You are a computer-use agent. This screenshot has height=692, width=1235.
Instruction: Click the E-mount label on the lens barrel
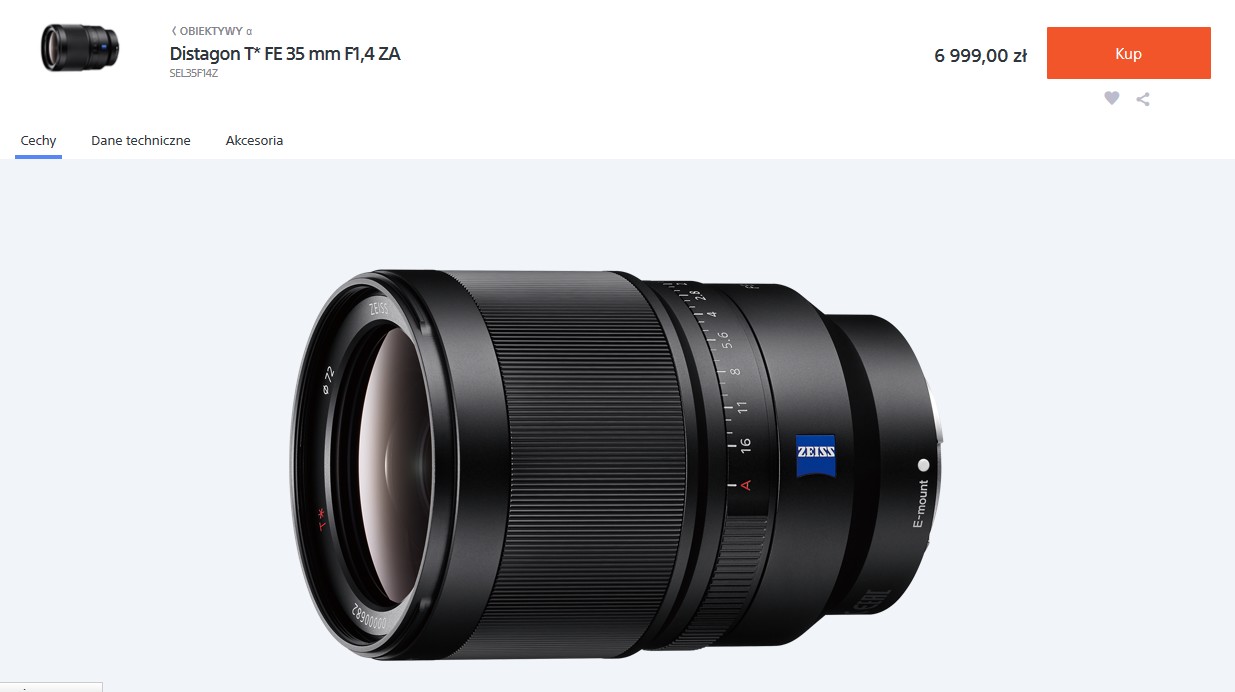click(x=921, y=505)
